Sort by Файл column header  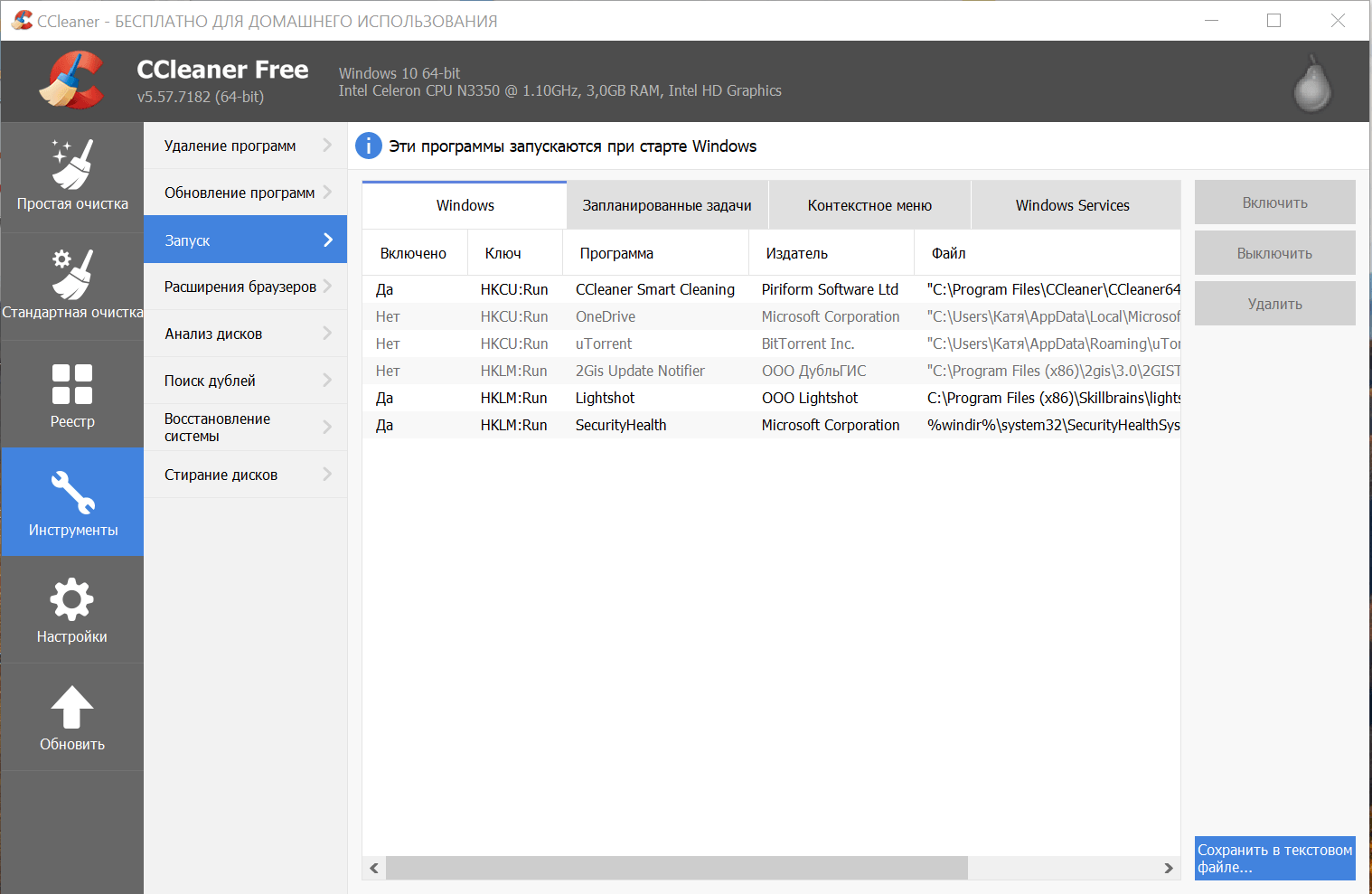pos(1048,253)
